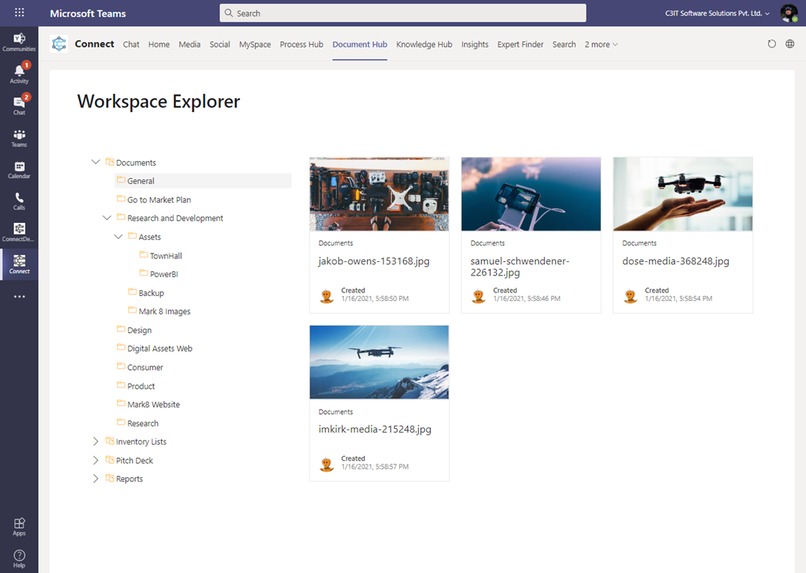Open dose-media-368248.jpg file link

coord(675,261)
